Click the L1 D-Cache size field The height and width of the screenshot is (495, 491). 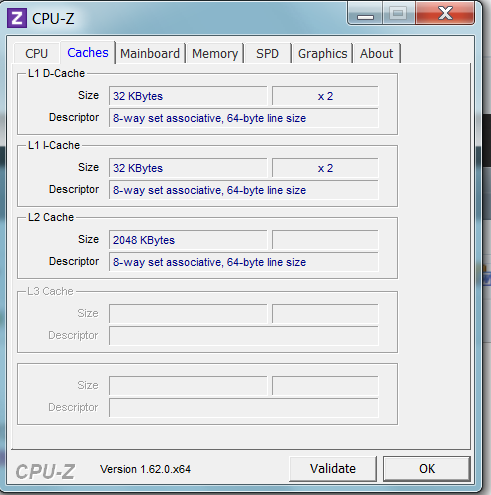pos(188,96)
